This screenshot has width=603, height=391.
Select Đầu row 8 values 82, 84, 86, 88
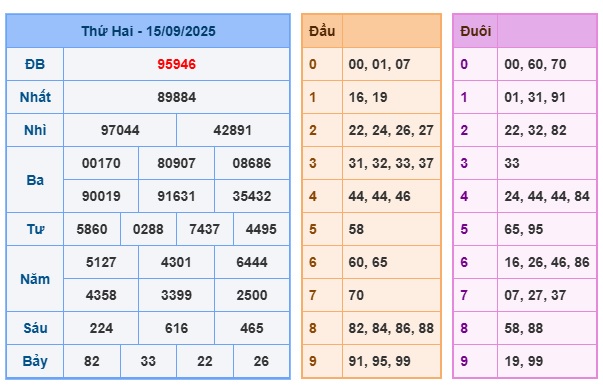pos(391,329)
